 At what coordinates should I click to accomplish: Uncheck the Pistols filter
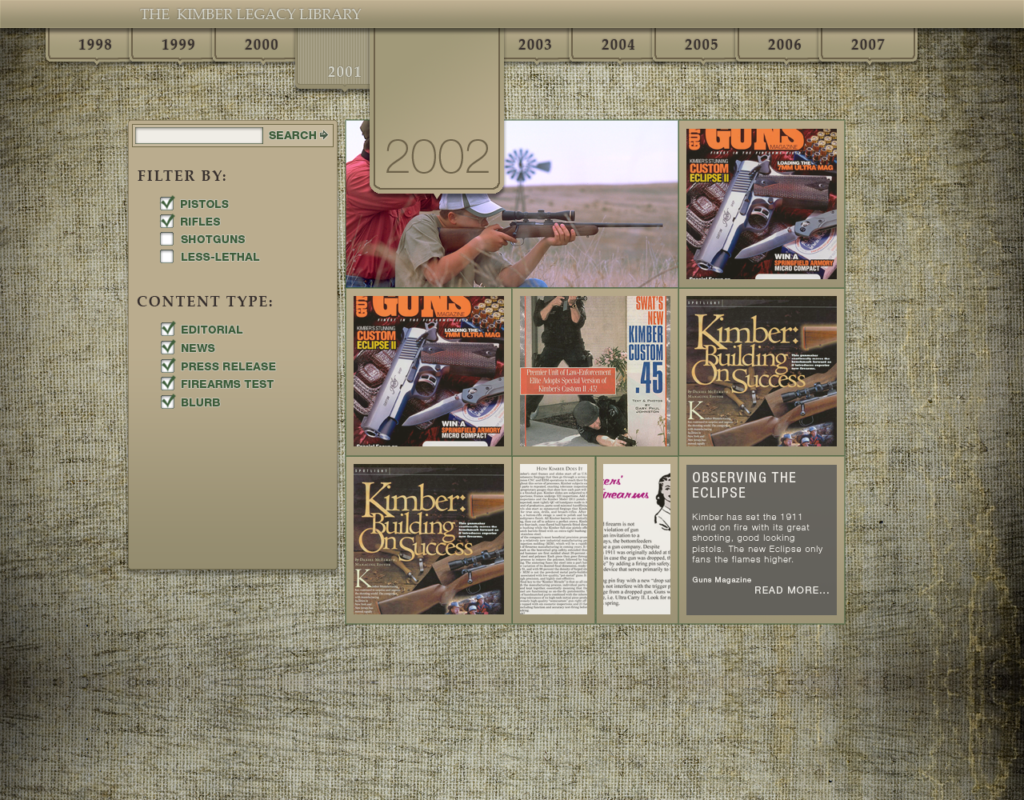coord(167,203)
